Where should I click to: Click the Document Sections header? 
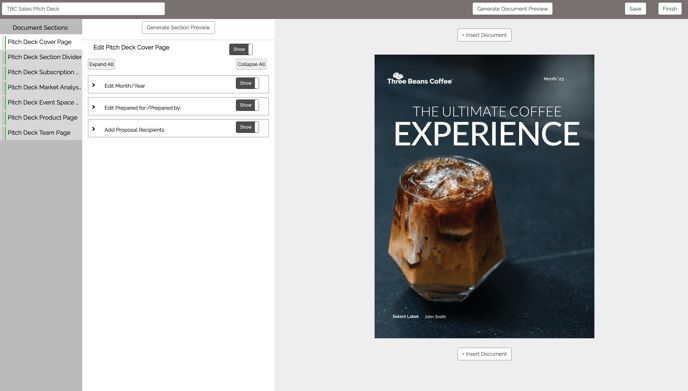coord(40,28)
